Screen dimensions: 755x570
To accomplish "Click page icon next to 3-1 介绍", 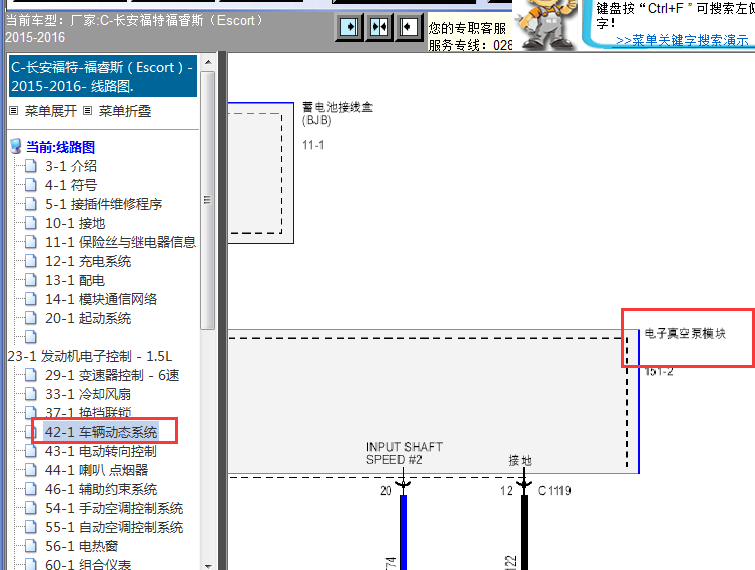I will coord(31,166).
